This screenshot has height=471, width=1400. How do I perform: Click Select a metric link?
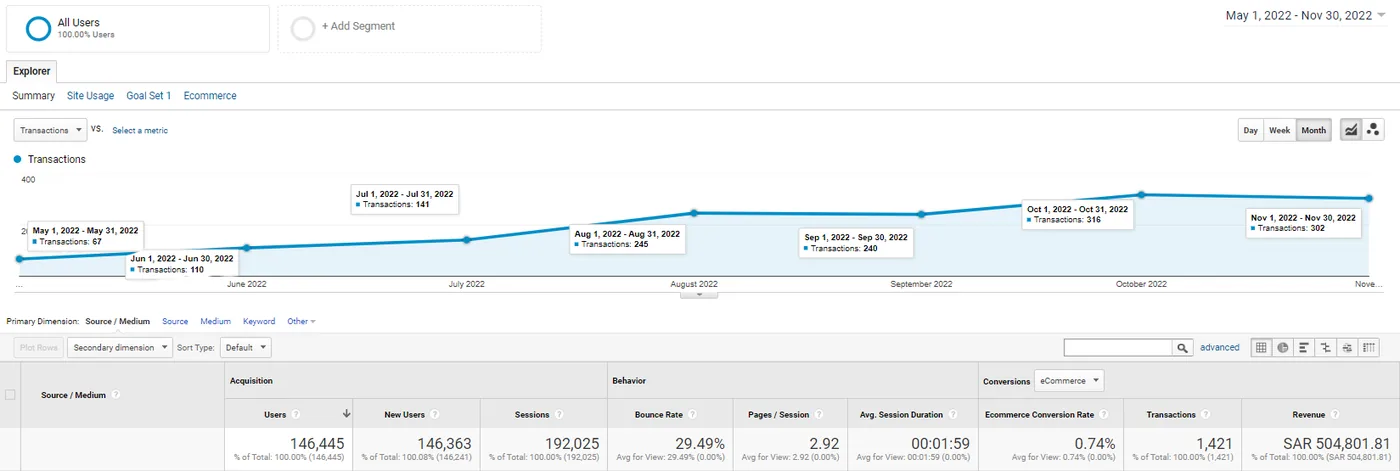(x=140, y=131)
